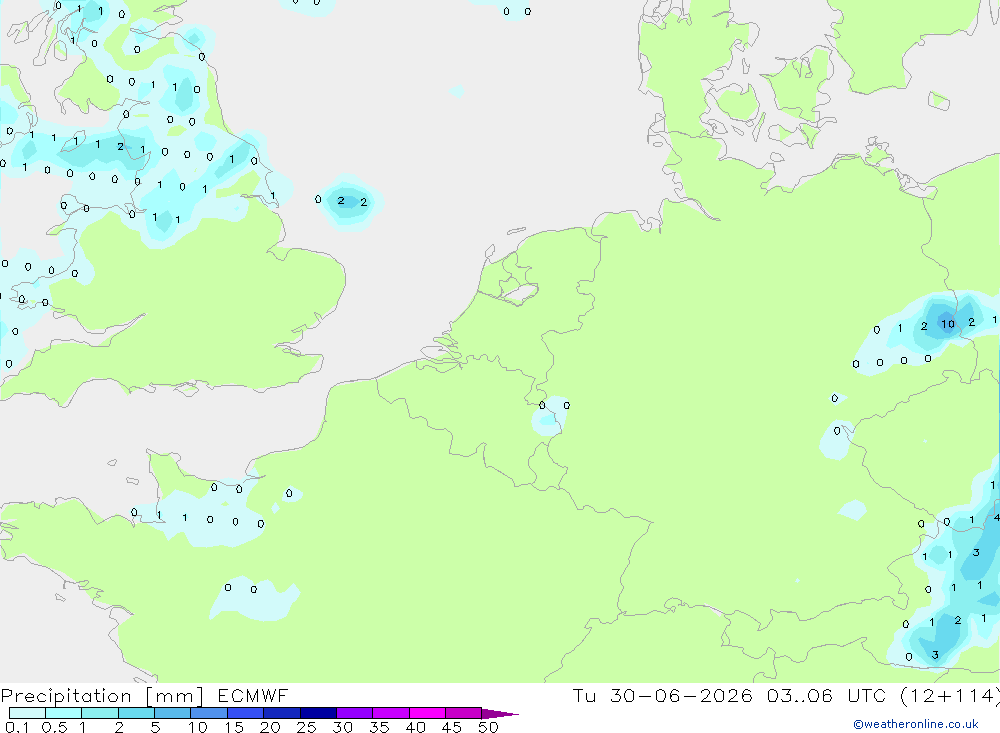Pick the 1–2 mm legend color swatch

point(100,713)
